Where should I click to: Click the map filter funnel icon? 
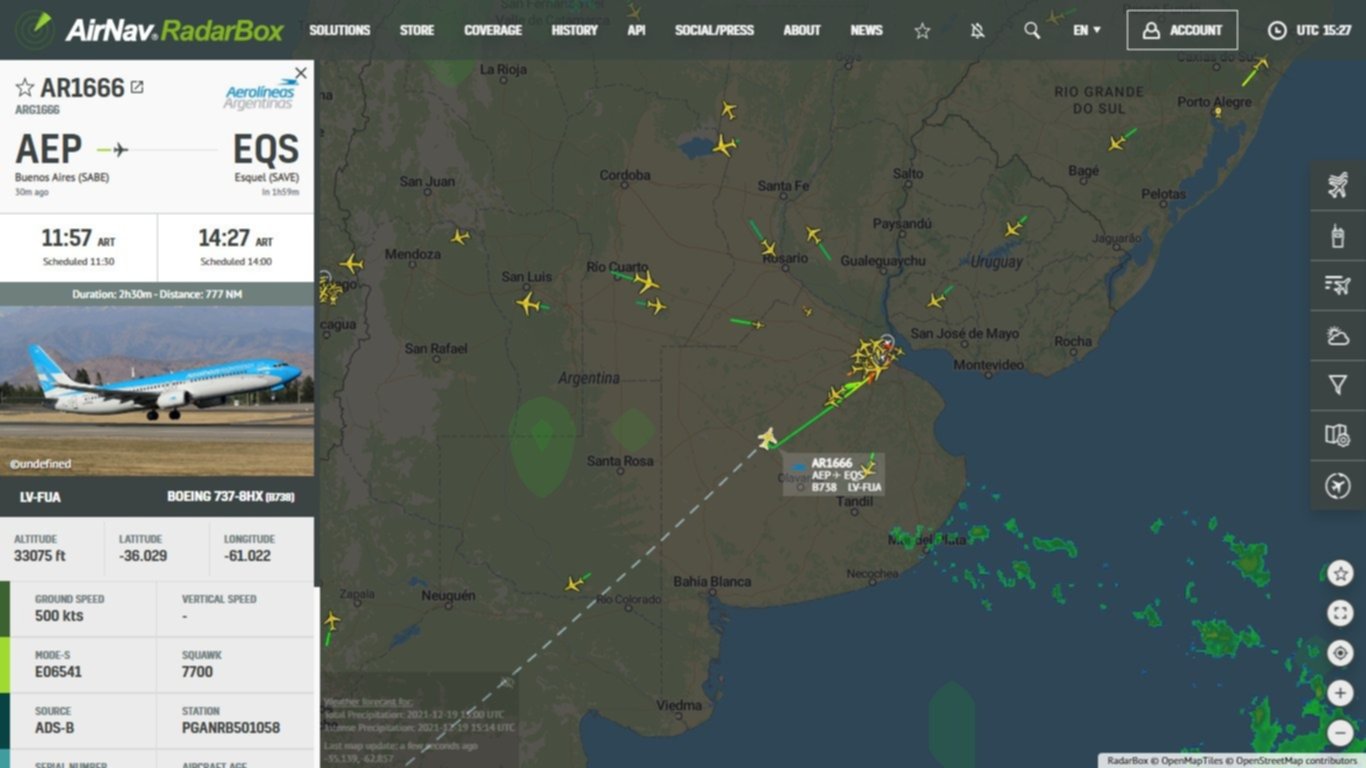(x=1338, y=385)
